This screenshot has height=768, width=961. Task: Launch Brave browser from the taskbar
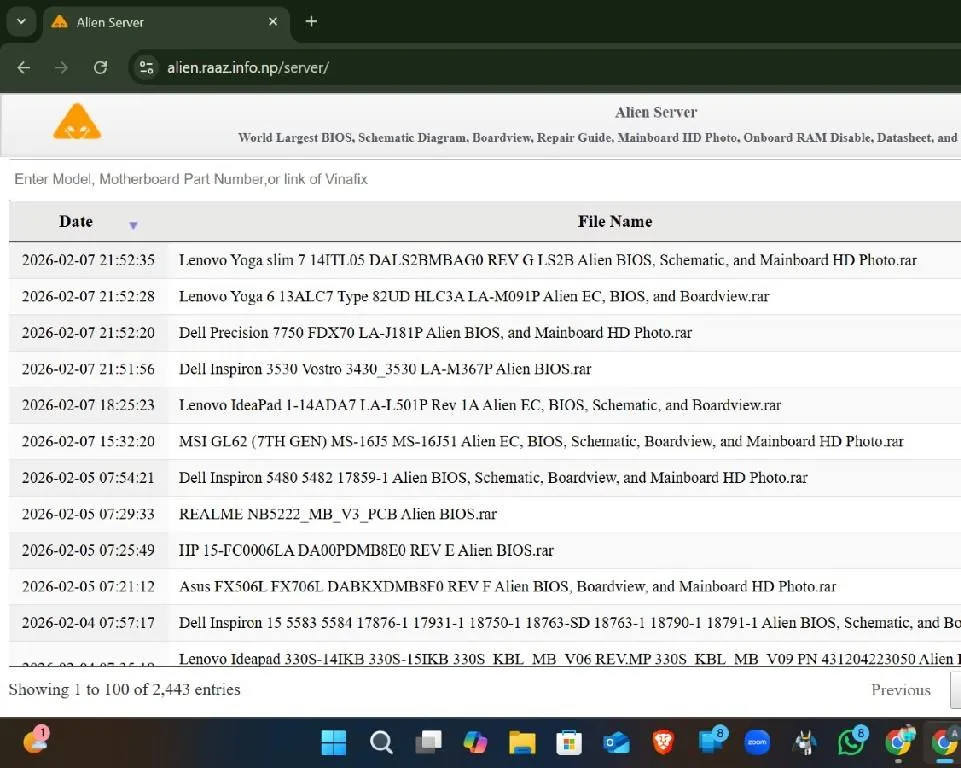[662, 742]
